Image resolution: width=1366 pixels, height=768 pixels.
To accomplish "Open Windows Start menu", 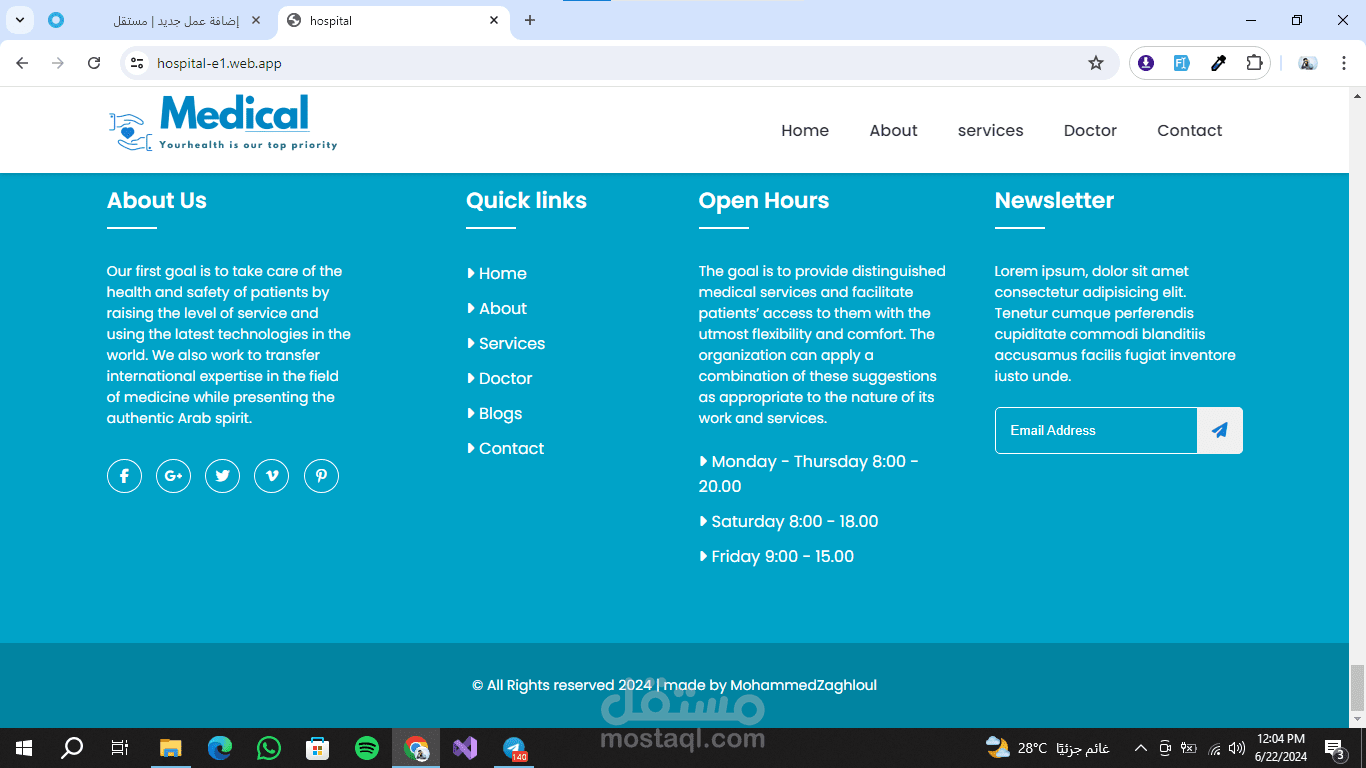I will pyautogui.click(x=24, y=748).
